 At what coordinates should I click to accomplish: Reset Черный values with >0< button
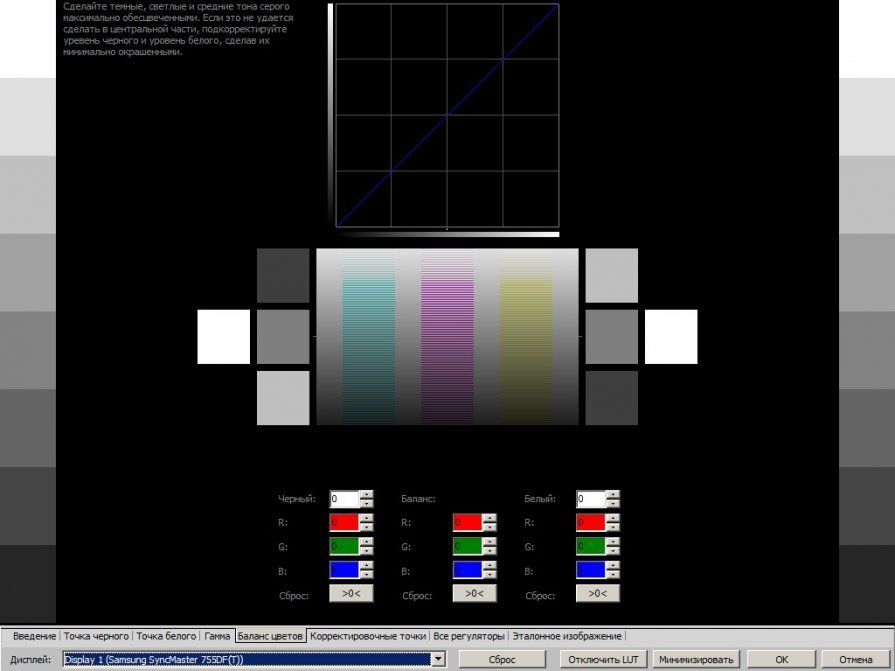point(351,593)
